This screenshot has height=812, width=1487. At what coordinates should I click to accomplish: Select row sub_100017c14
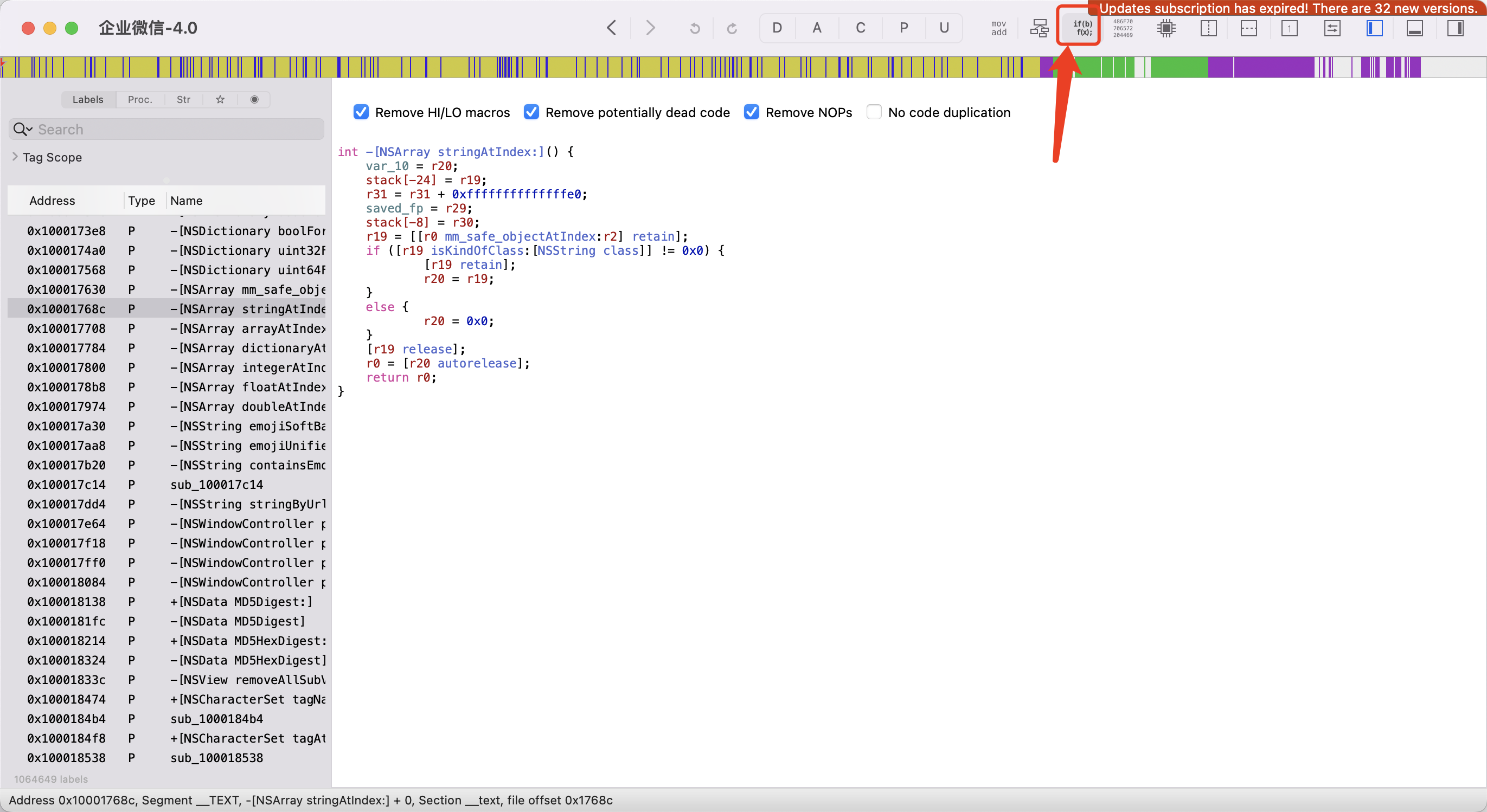click(166, 485)
